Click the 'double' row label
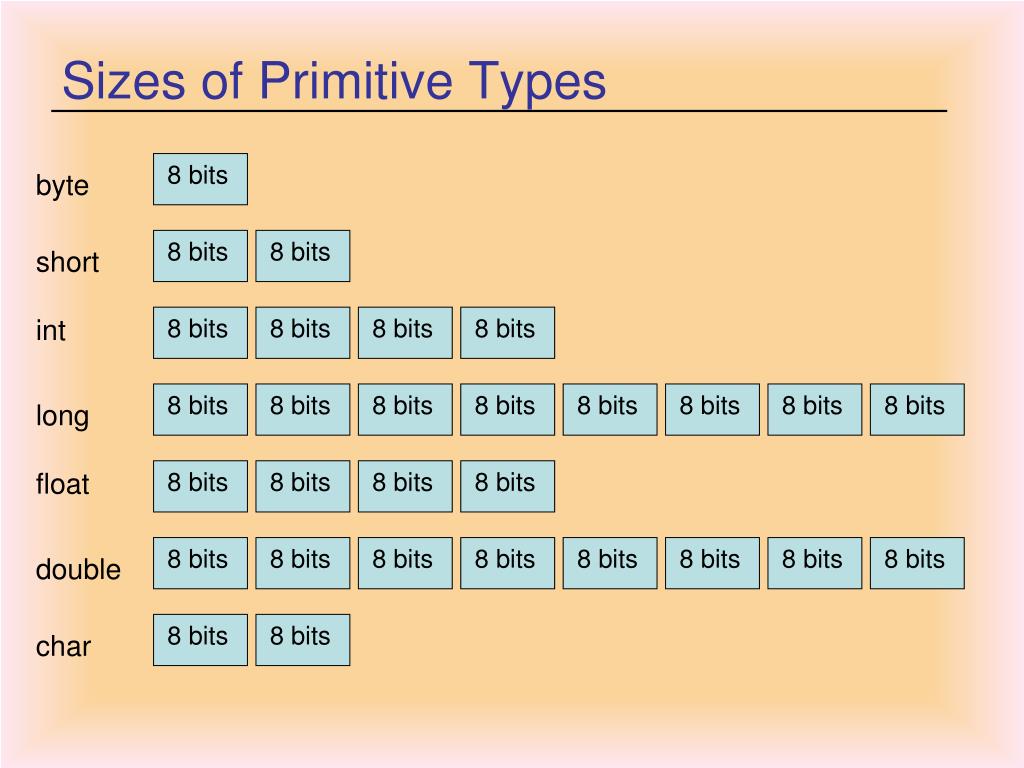 tap(78, 569)
